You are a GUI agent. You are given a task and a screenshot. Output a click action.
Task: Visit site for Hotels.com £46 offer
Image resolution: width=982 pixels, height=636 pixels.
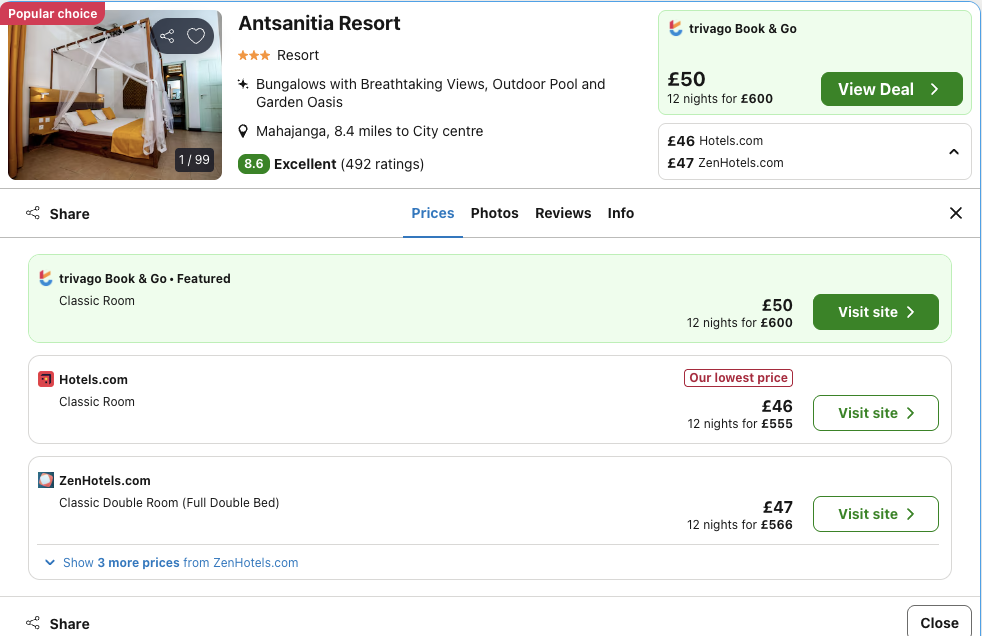pos(875,413)
